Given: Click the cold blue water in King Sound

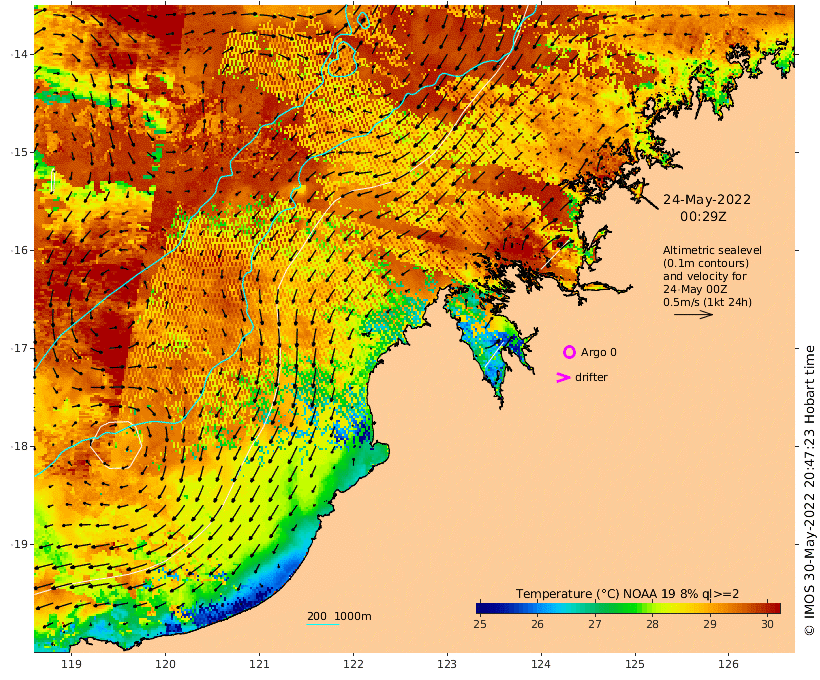Looking at the screenshot, I should point(494,348).
